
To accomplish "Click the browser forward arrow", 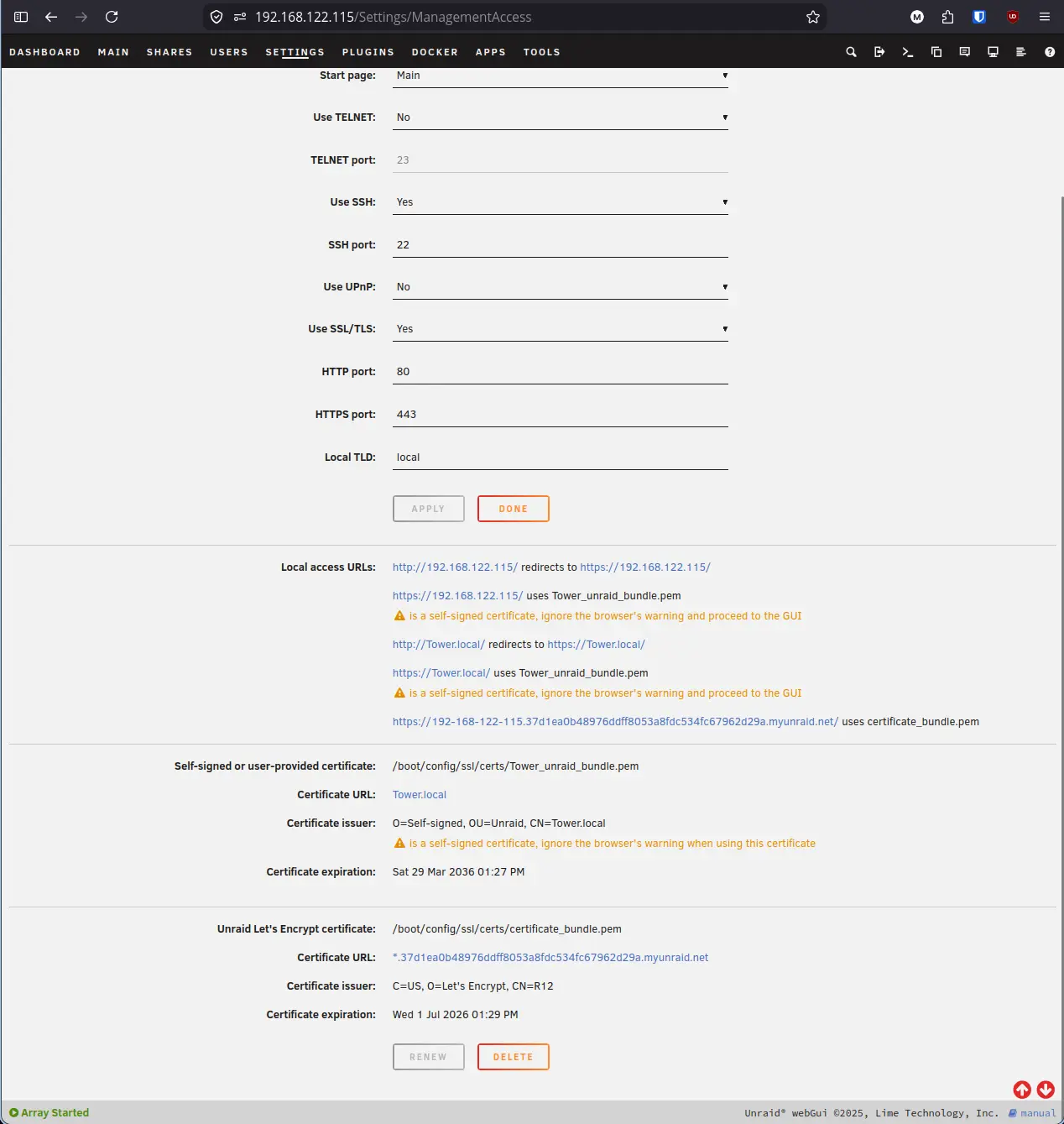I will pyautogui.click(x=81, y=17).
